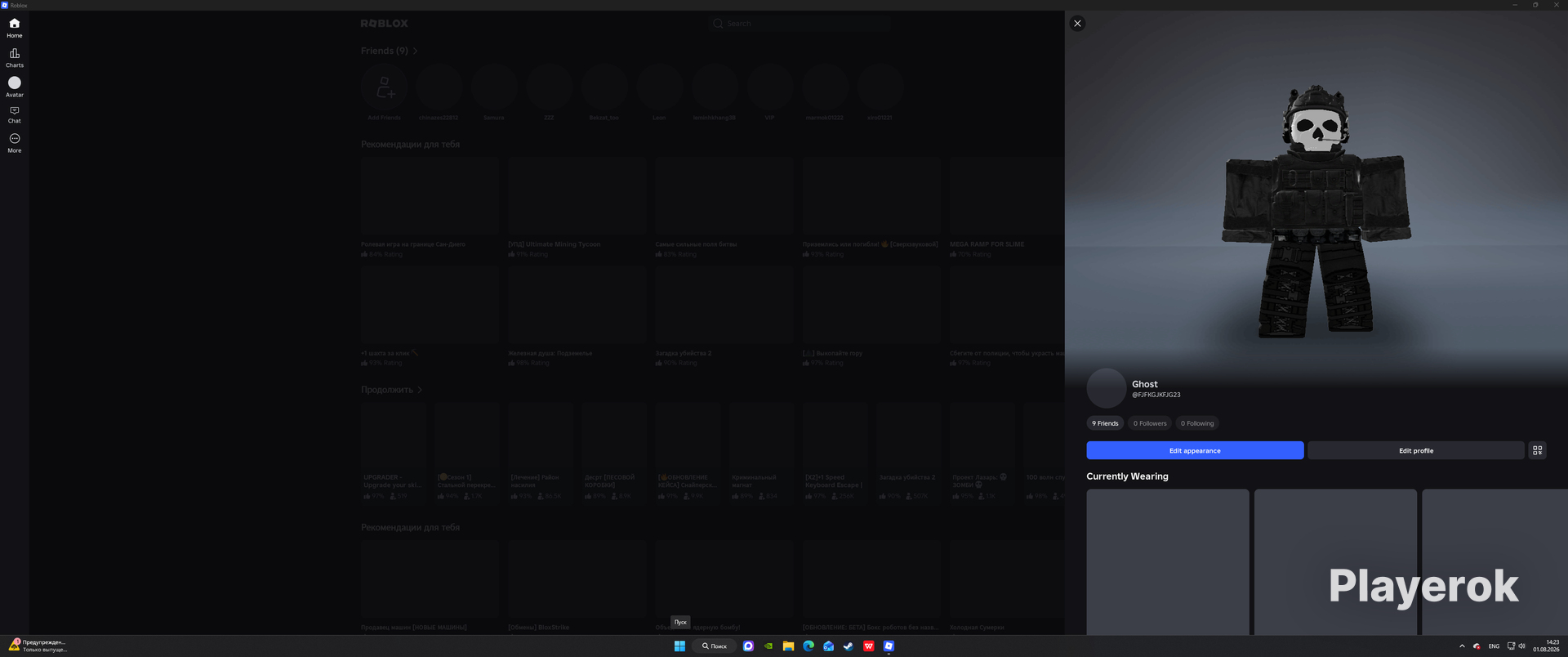Open the Ultimate Mining Tycoon game card
The width and height of the screenshot is (1568, 657).
point(577,208)
